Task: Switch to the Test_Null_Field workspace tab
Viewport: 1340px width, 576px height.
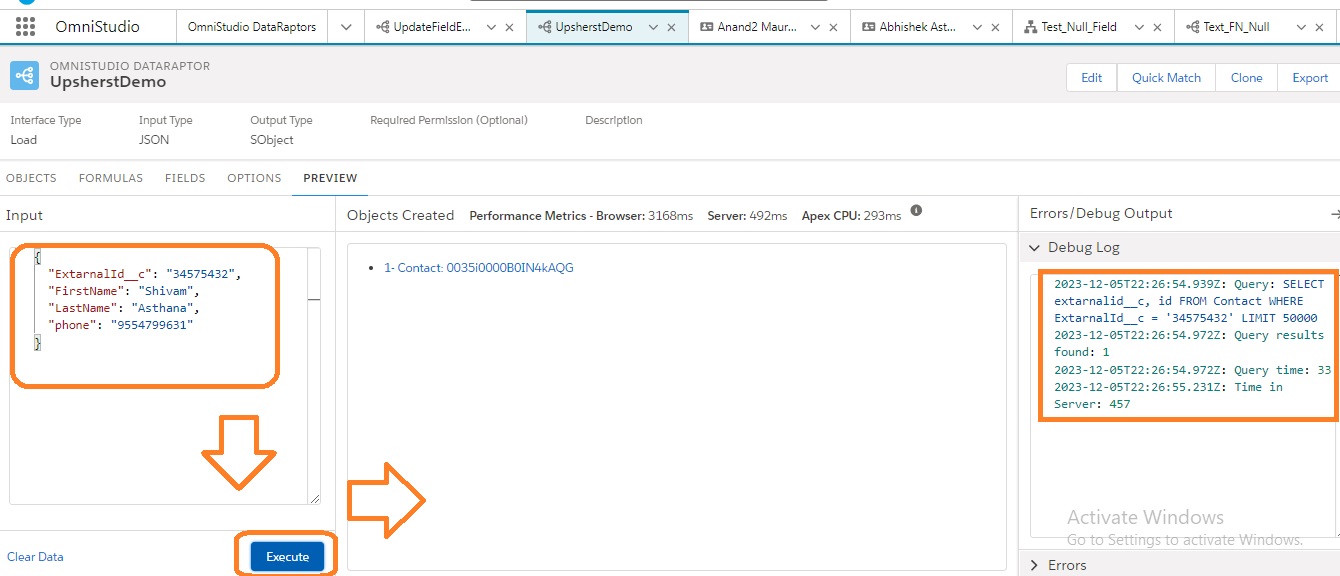Action: (x=1079, y=27)
